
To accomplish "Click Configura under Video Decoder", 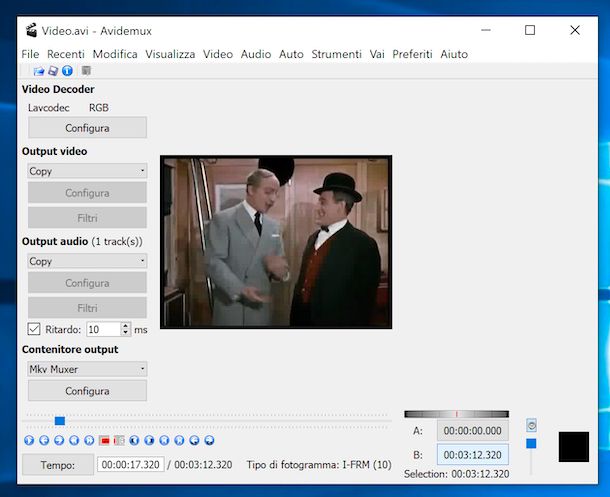I will [87, 128].
